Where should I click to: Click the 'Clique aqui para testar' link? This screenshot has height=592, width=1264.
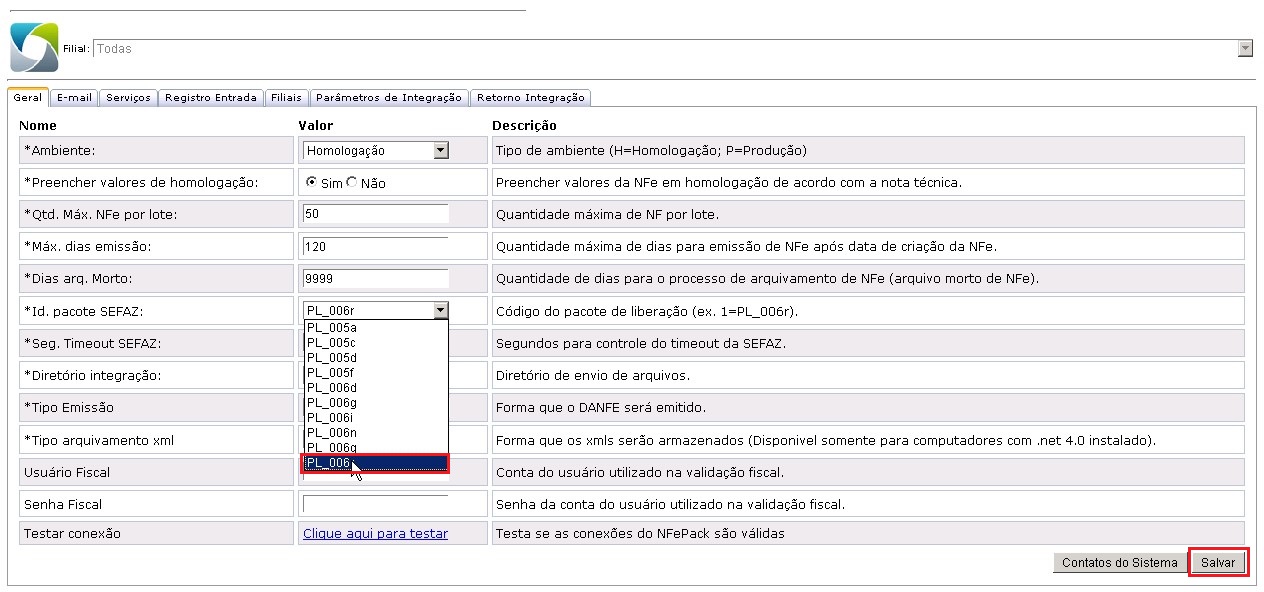[x=375, y=534]
